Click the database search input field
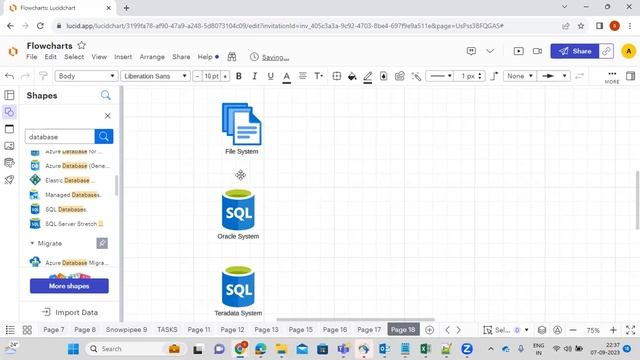 tap(60, 137)
